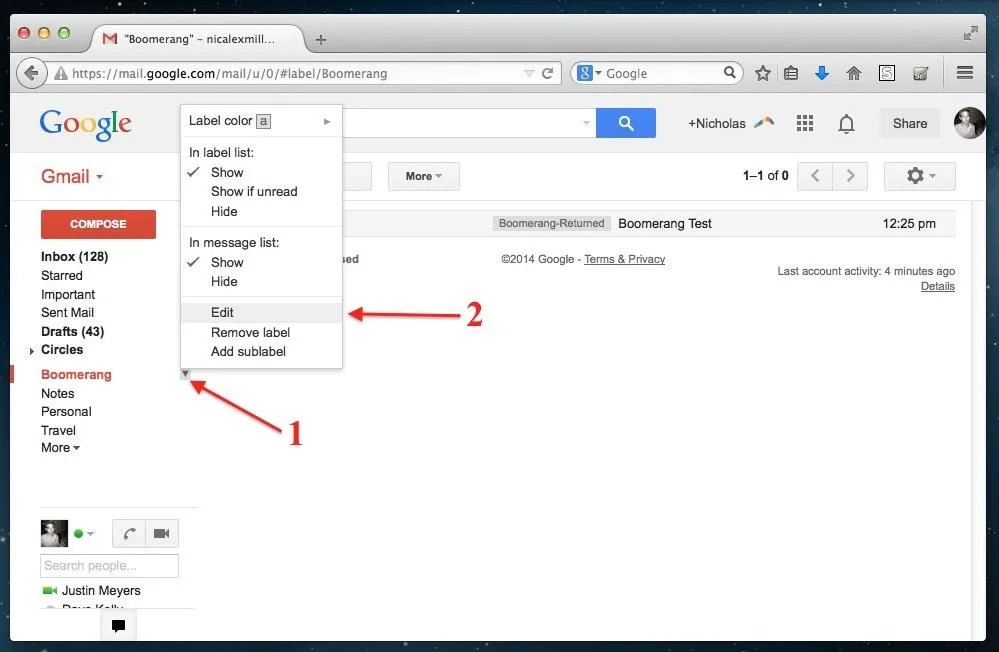Open the More actions dropdown button
999x652 pixels.
424,176
